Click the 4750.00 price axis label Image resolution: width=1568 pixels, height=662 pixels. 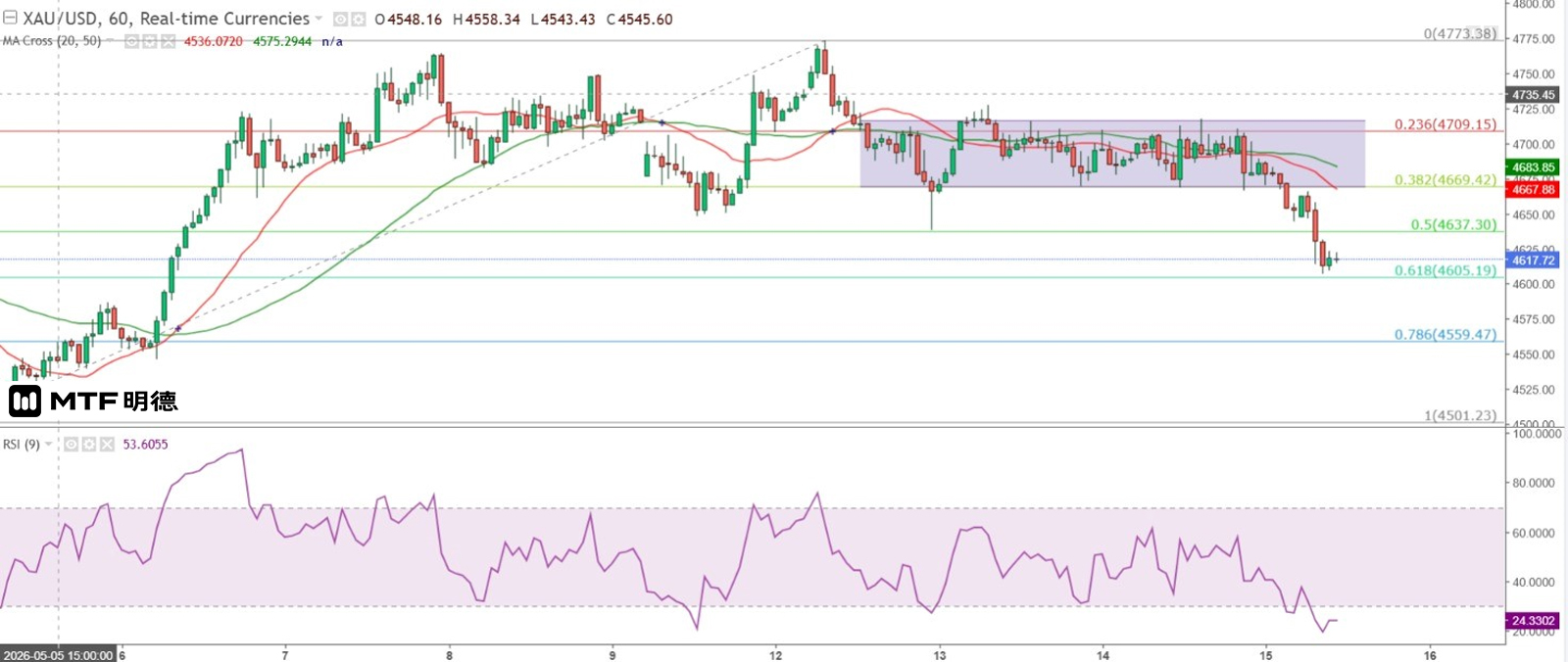(1534, 74)
